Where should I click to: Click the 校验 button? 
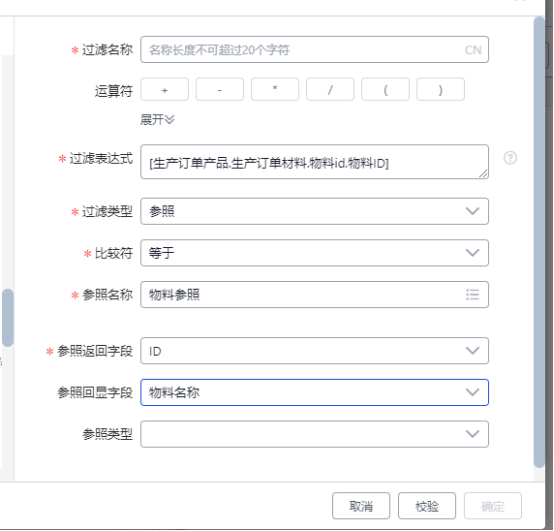(x=427, y=506)
